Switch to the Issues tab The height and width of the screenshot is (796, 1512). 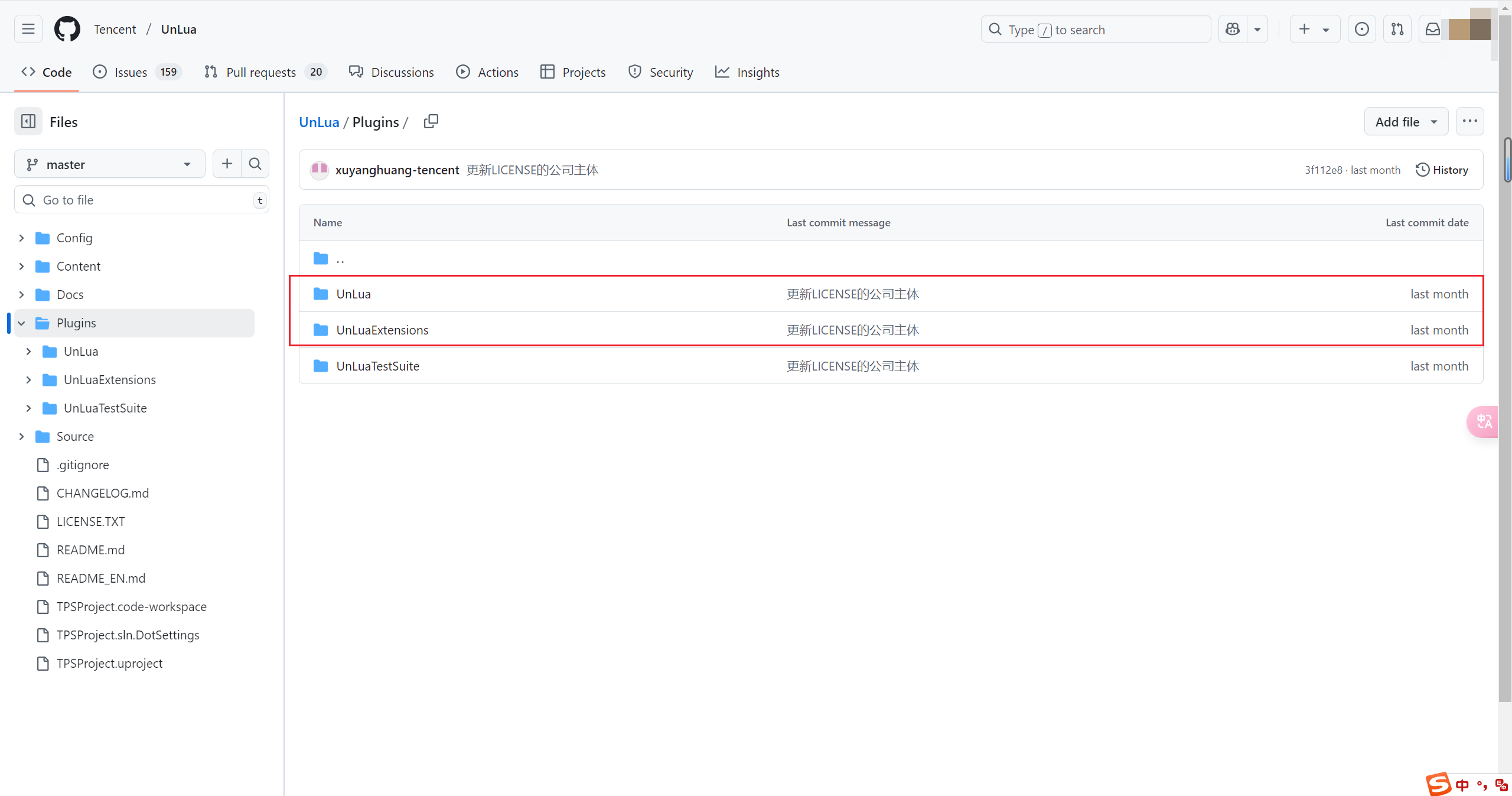coord(130,72)
